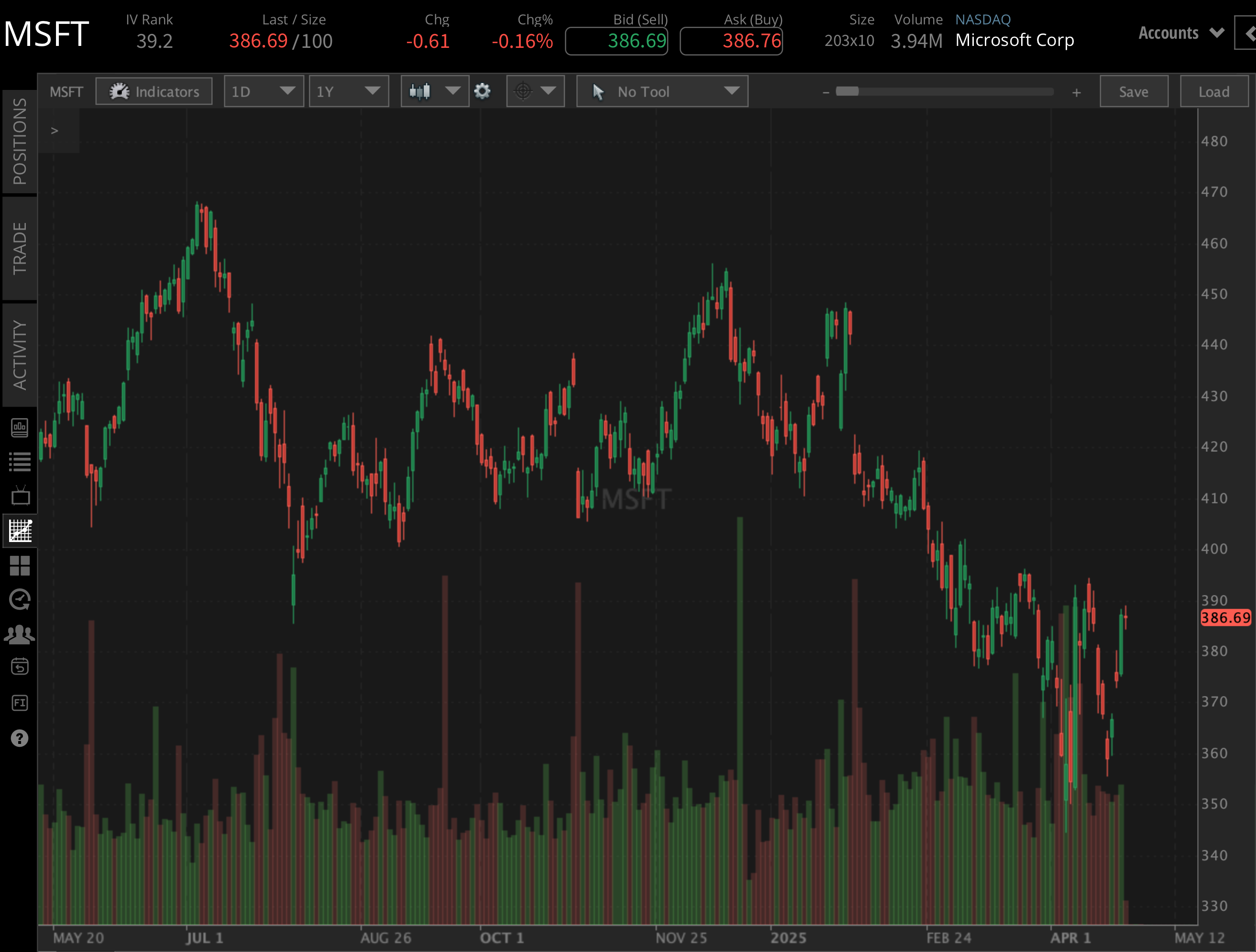
Task: Open the watchlist list icon
Action: coord(21,461)
